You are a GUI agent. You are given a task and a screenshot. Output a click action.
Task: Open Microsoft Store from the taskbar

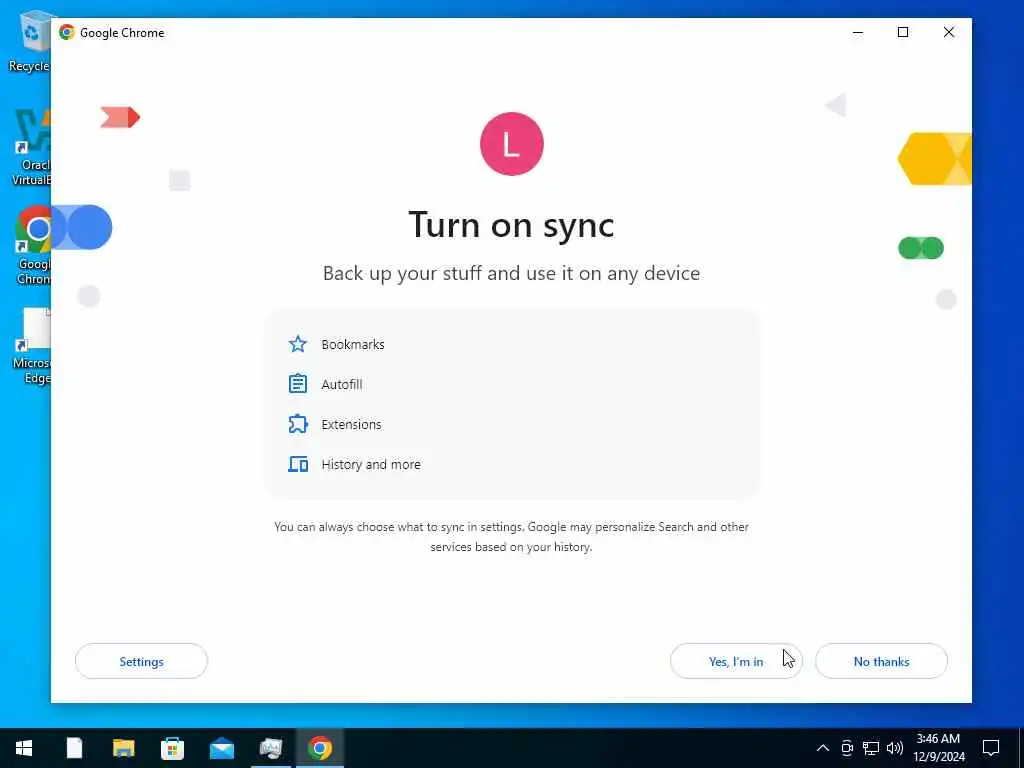pos(172,748)
